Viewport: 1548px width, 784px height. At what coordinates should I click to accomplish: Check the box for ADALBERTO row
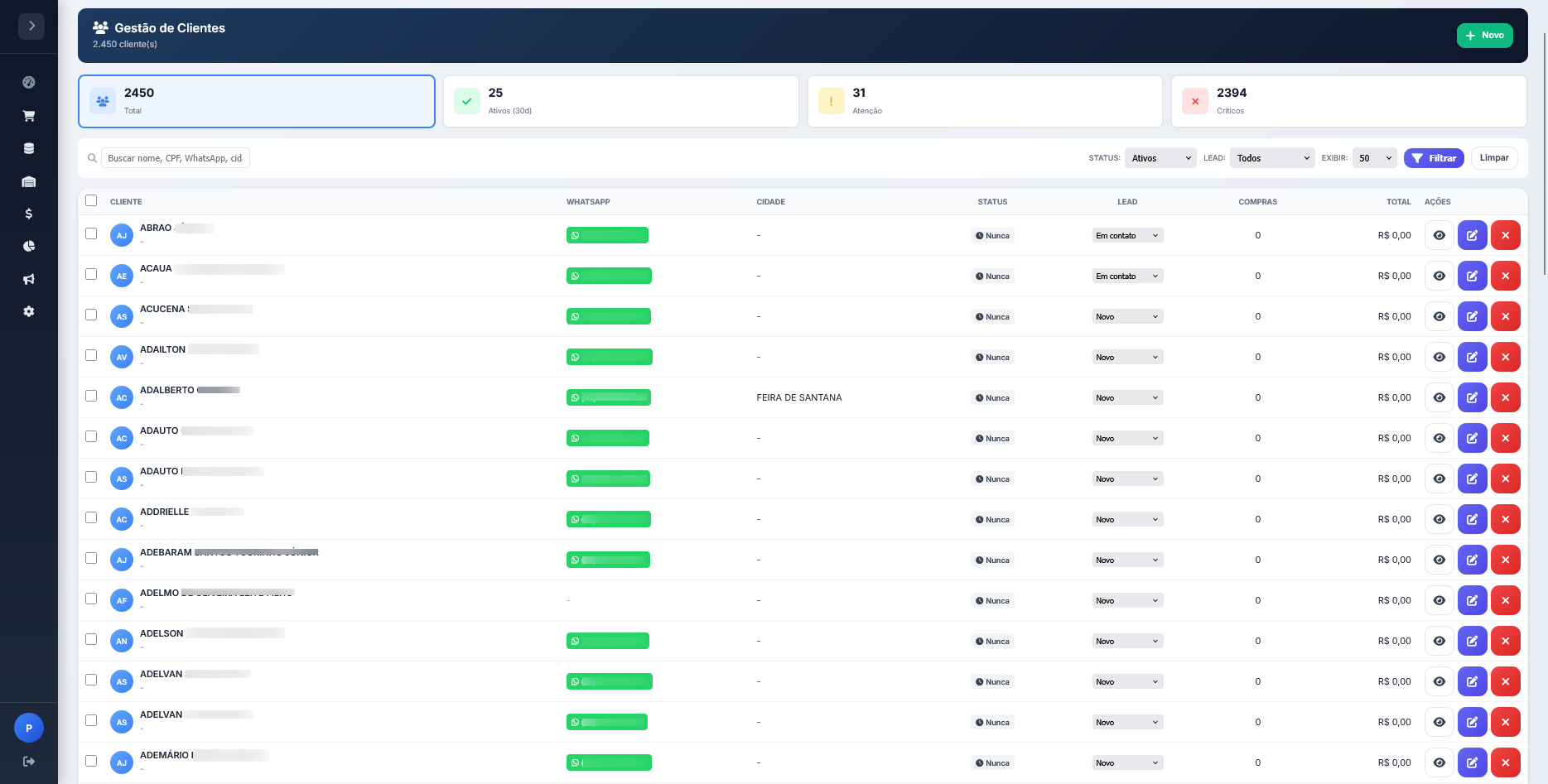91,396
